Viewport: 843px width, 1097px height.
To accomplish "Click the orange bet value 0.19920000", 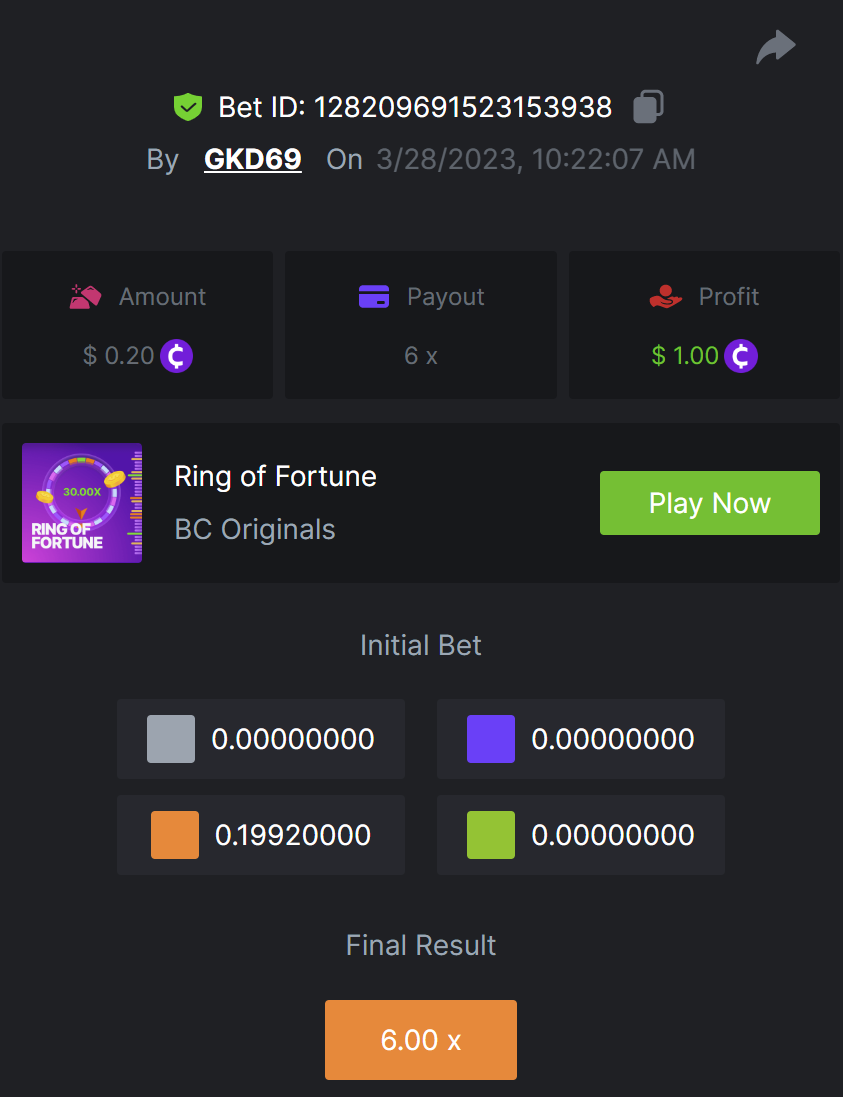I will coord(293,835).
